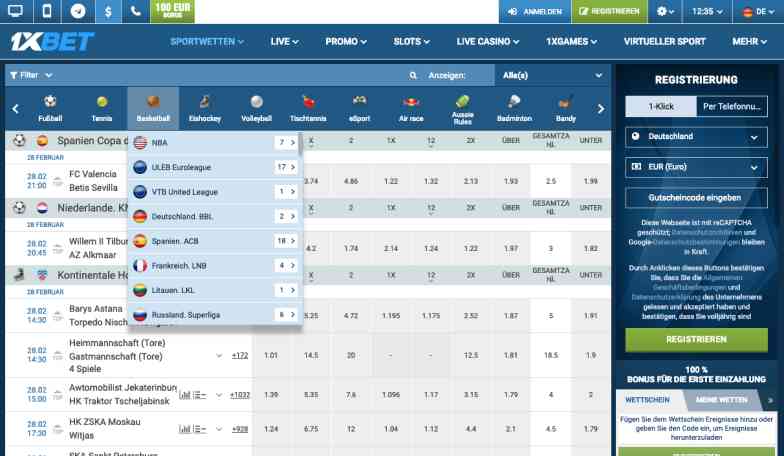Focus the Gutscheincode eingeben field
The image size is (784, 456).
(x=696, y=198)
